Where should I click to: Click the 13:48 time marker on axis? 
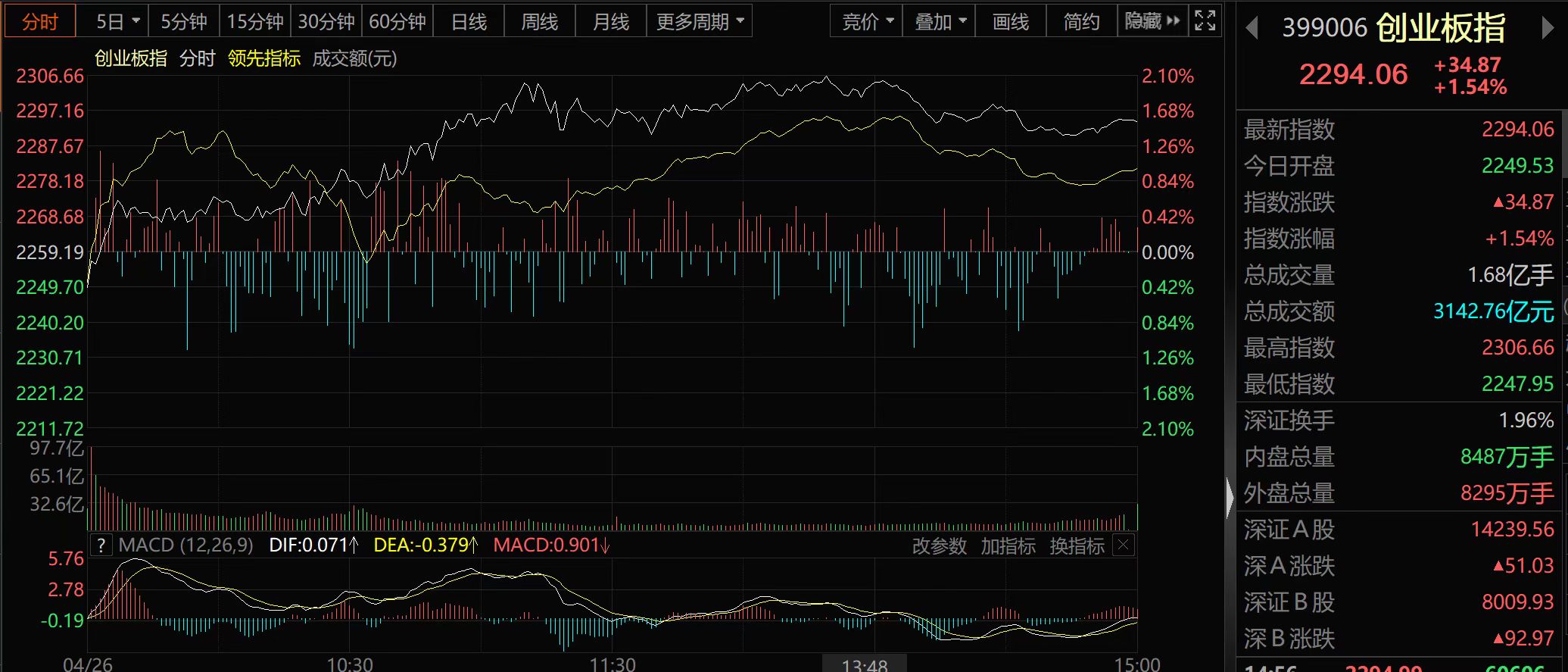coord(864,664)
